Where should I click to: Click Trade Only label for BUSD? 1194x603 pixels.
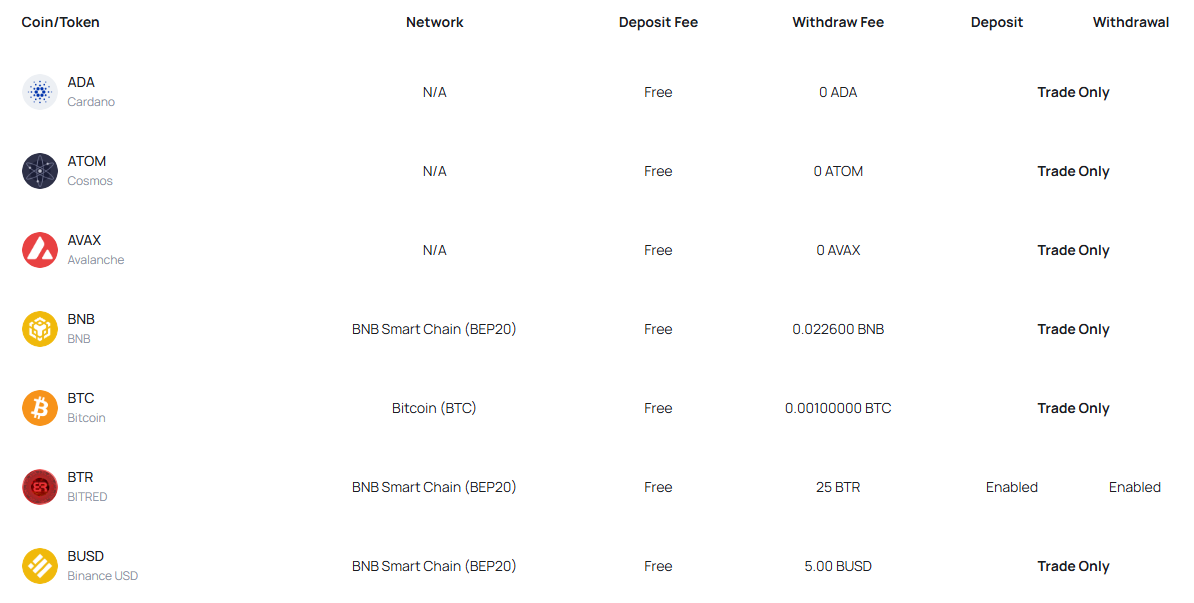tap(1073, 566)
